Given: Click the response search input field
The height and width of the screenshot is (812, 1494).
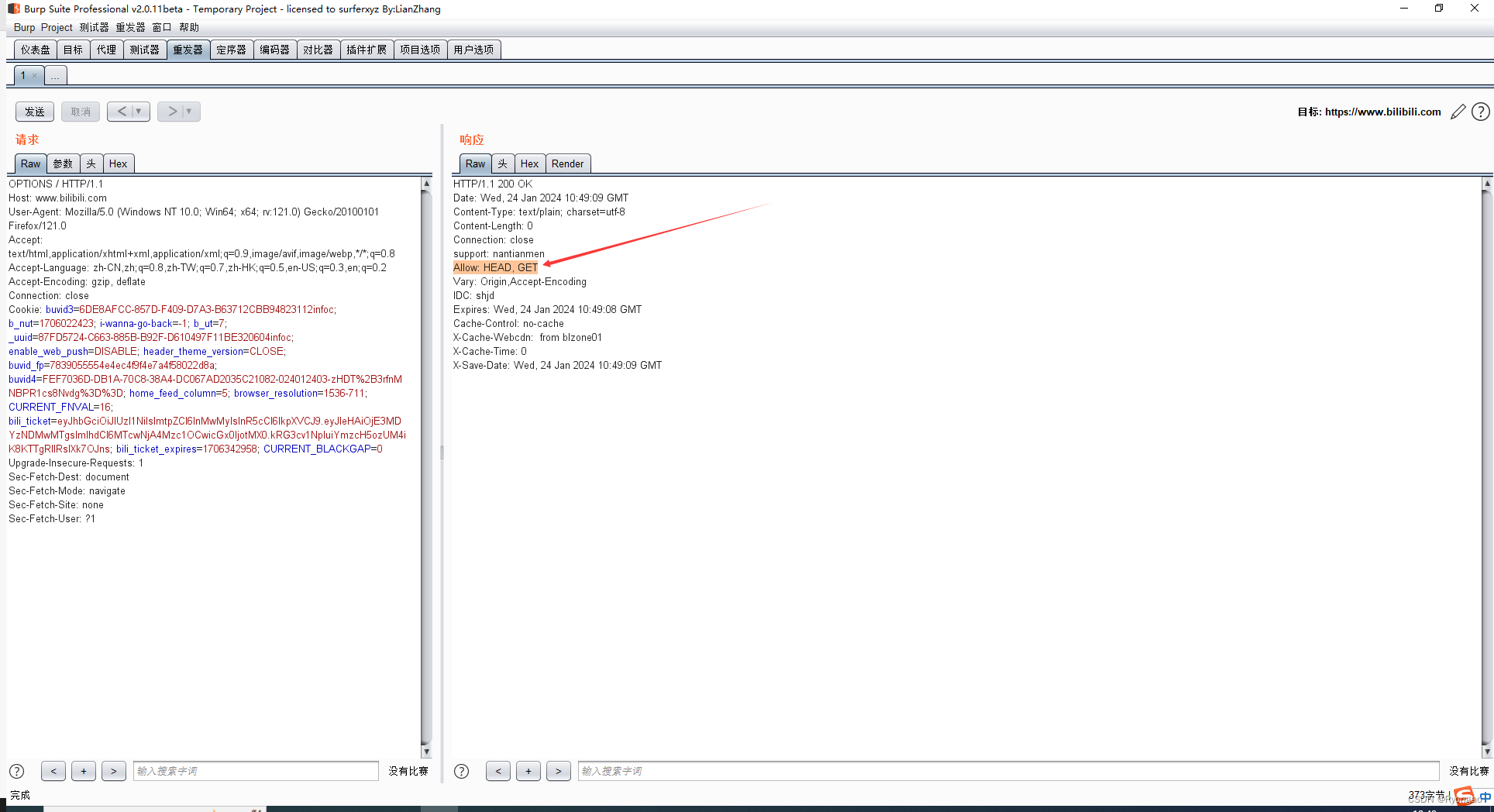Looking at the screenshot, I should (x=1008, y=771).
